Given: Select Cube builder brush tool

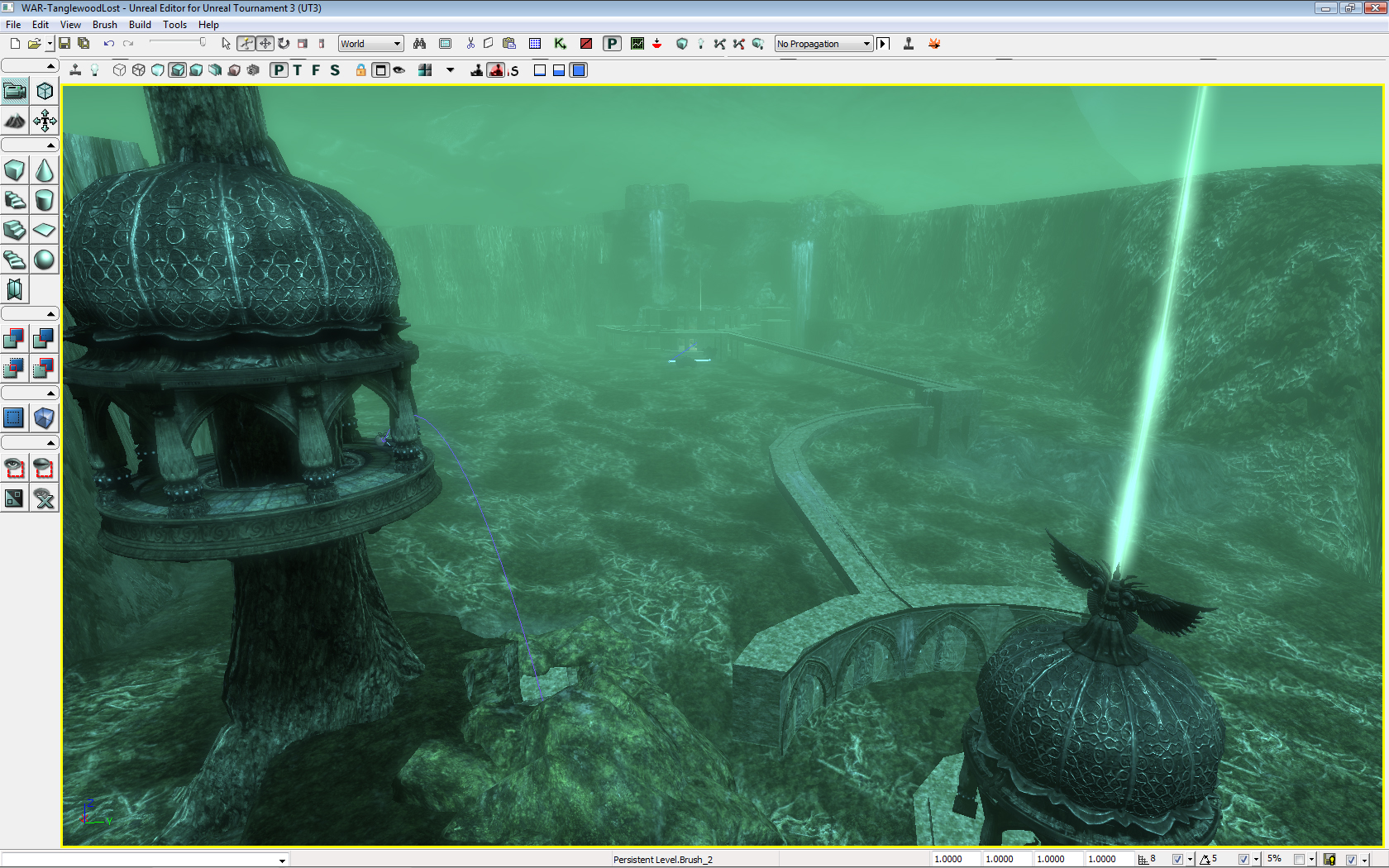Looking at the screenshot, I should point(15,170).
